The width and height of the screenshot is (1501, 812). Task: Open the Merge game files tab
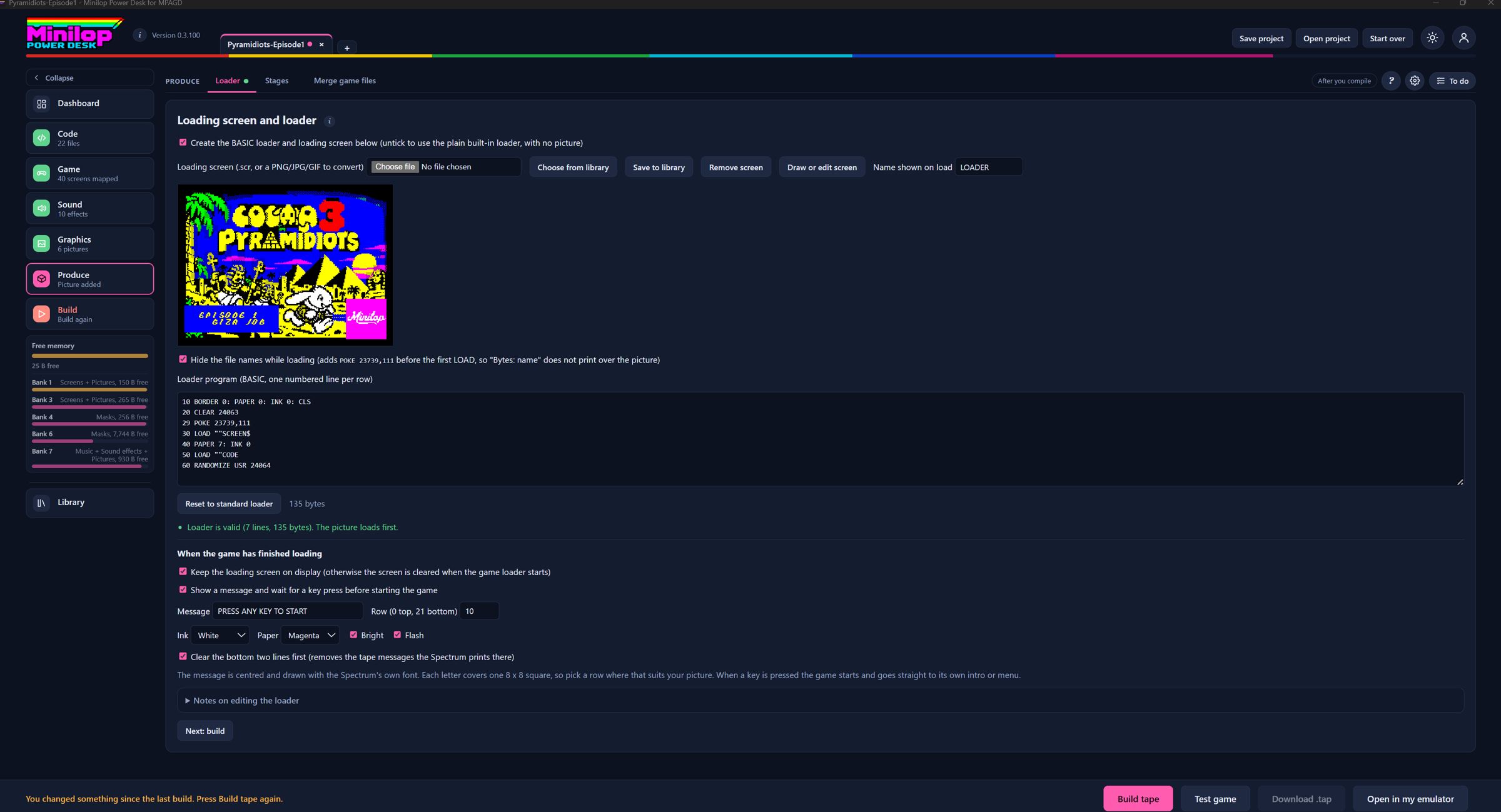(345, 81)
